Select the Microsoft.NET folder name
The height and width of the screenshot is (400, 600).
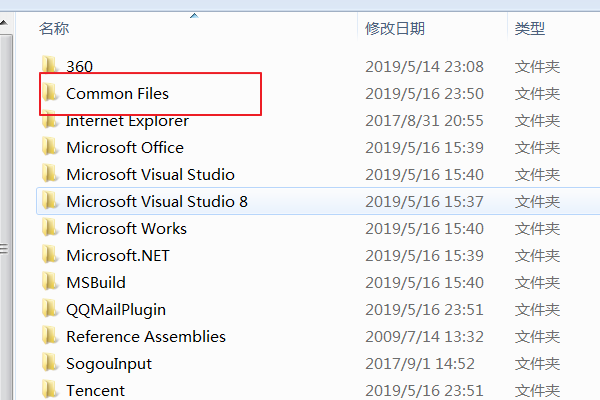tap(118, 256)
